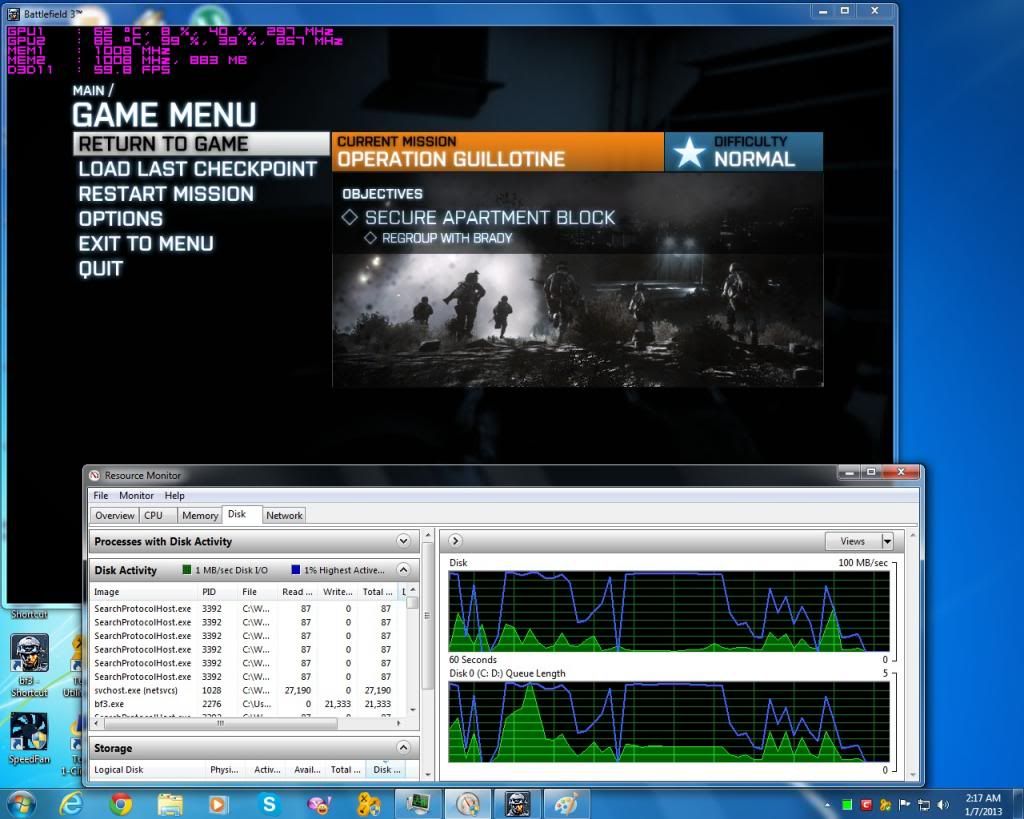Select RETURN TO GAME in game menu
Screen dimensions: 1024x819
(200, 144)
